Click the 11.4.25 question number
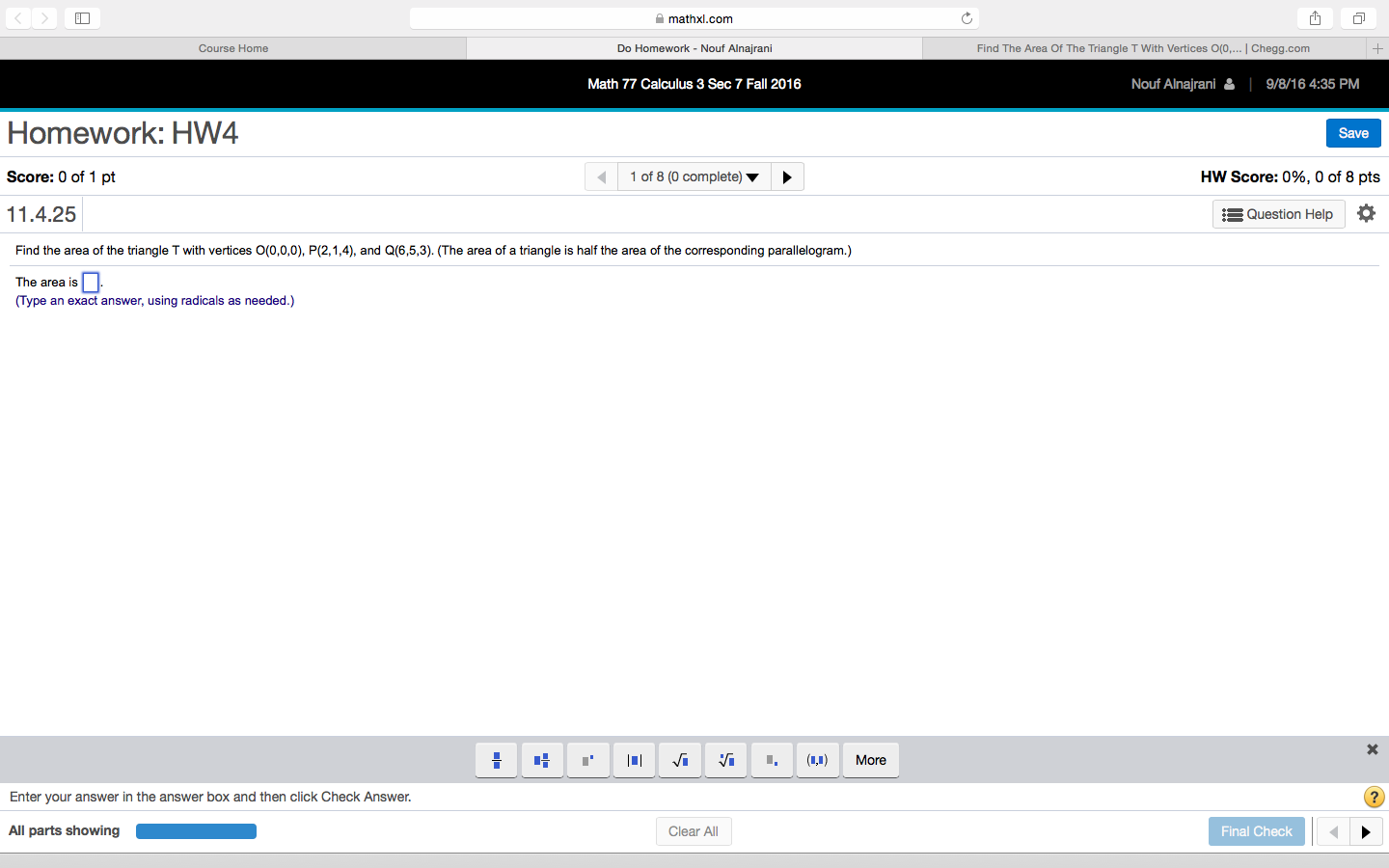Viewport: 1389px width, 868px height. coord(41,214)
